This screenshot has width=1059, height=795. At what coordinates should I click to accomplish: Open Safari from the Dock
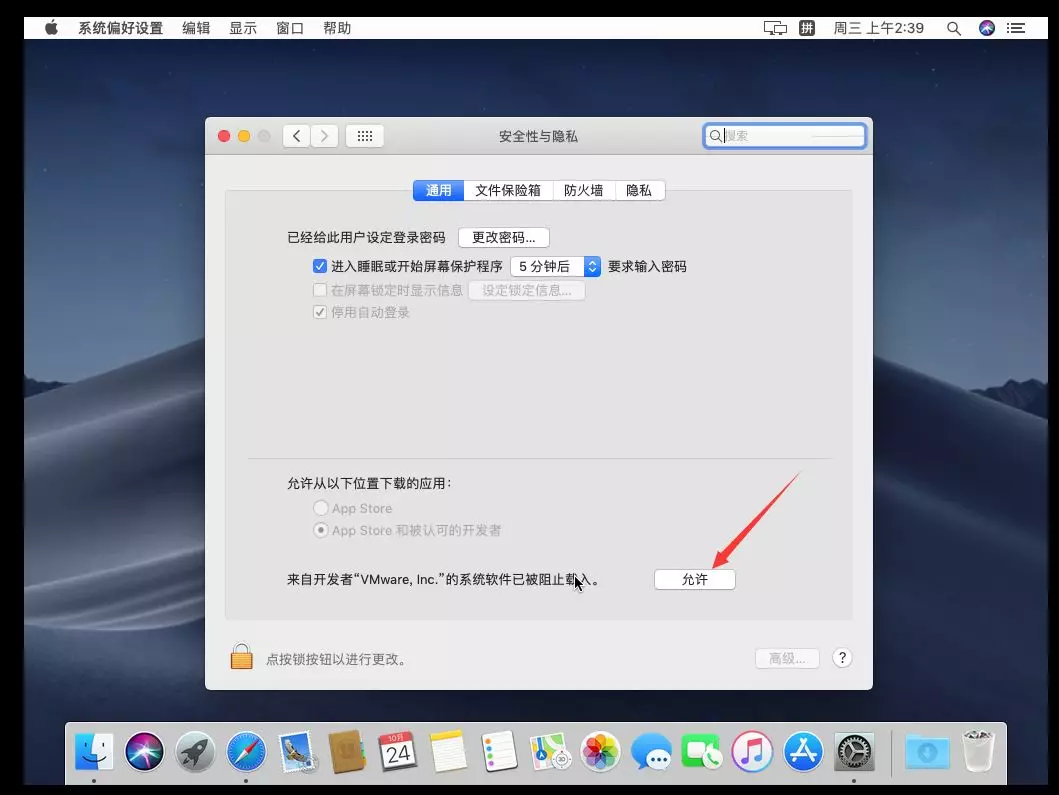coord(246,751)
